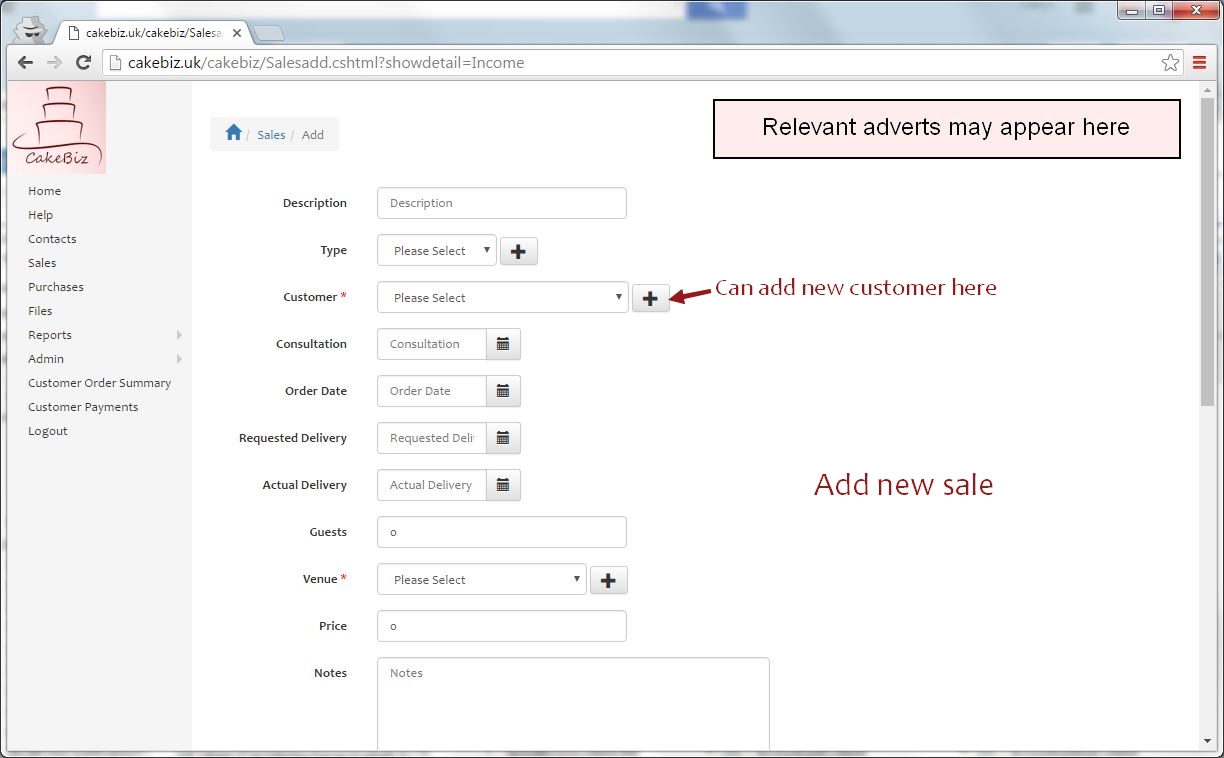Open the Consultation calendar picker
The height and width of the screenshot is (758, 1224).
pyautogui.click(x=503, y=344)
